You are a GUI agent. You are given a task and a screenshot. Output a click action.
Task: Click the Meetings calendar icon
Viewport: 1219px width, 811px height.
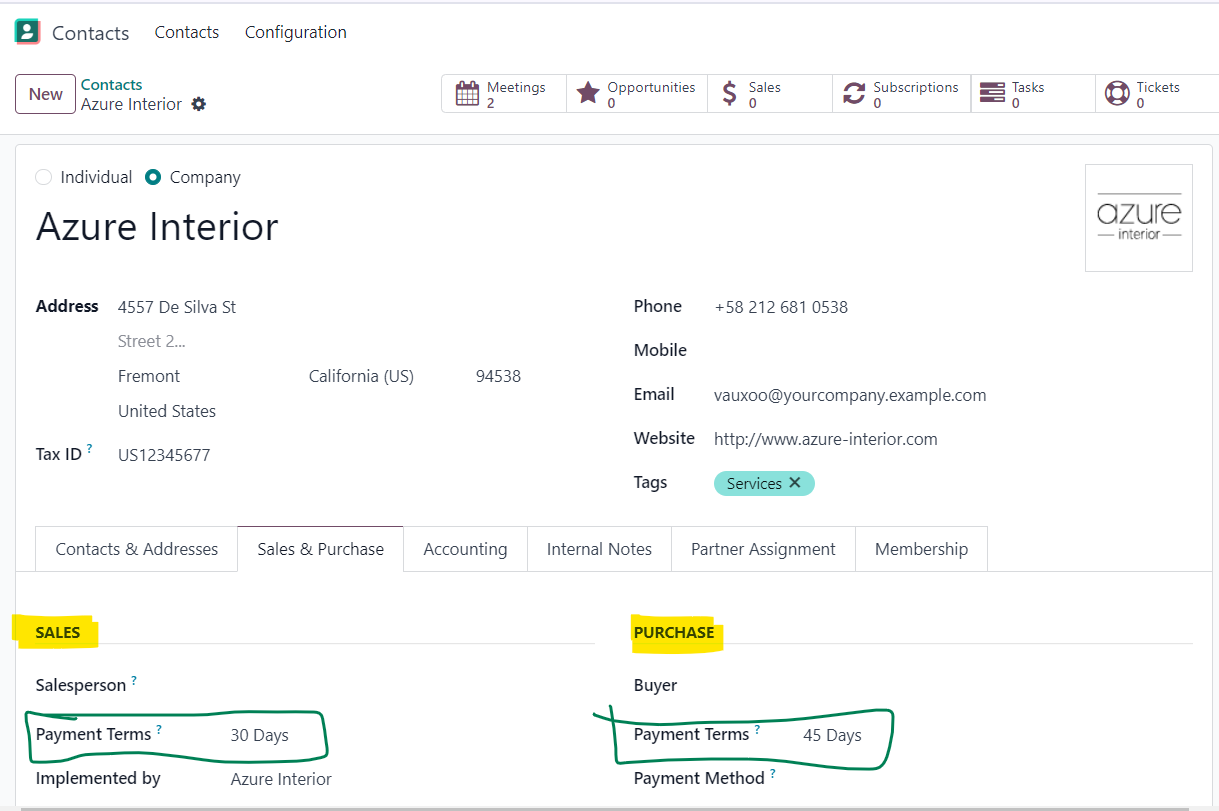coord(467,94)
